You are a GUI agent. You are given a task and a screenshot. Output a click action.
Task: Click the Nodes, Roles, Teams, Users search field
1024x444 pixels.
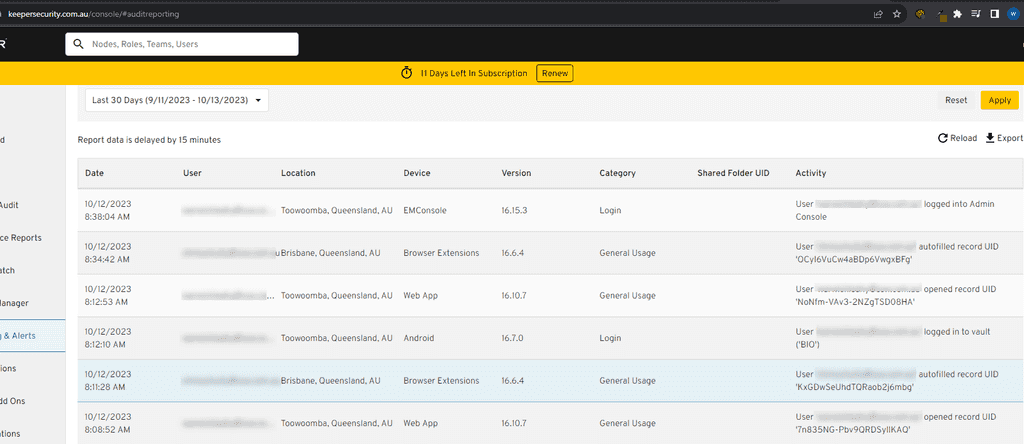(x=190, y=44)
